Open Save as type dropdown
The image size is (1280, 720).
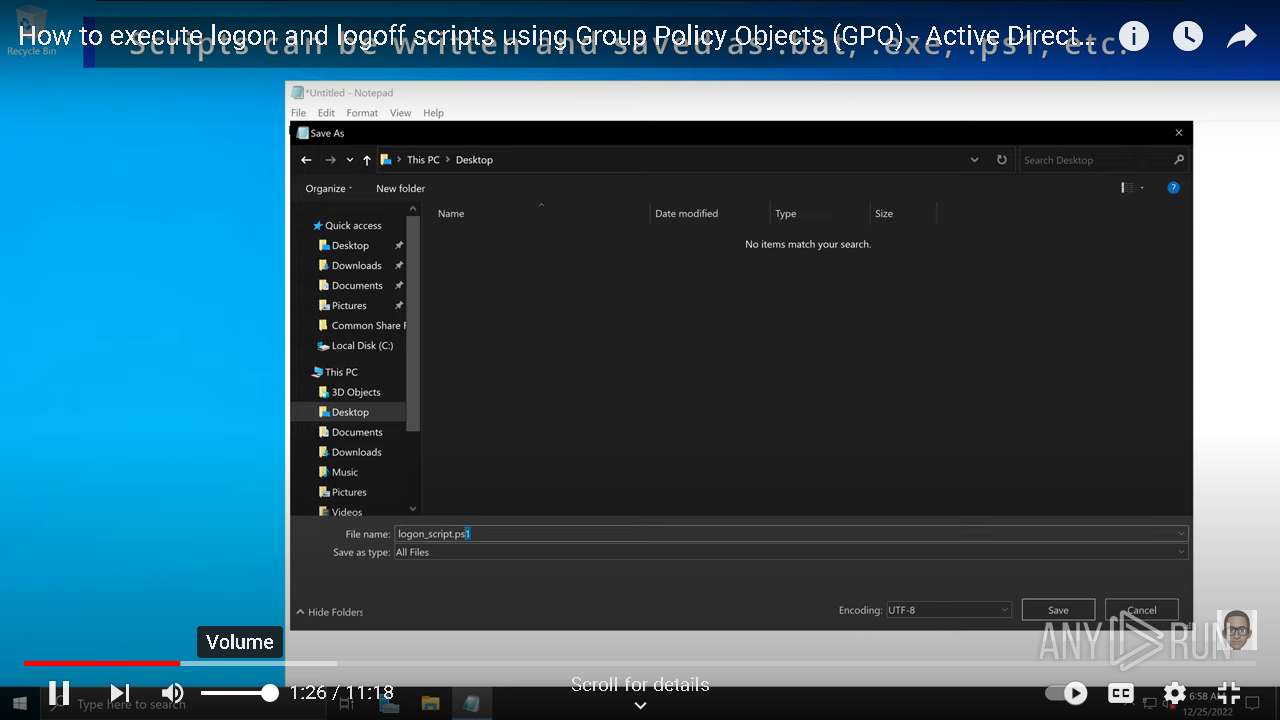tap(791, 552)
